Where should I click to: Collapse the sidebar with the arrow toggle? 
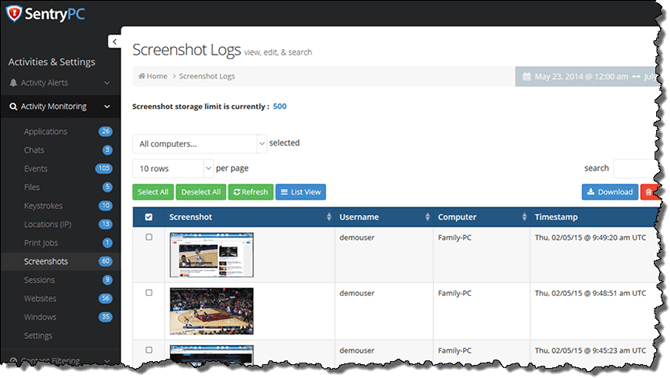114,41
